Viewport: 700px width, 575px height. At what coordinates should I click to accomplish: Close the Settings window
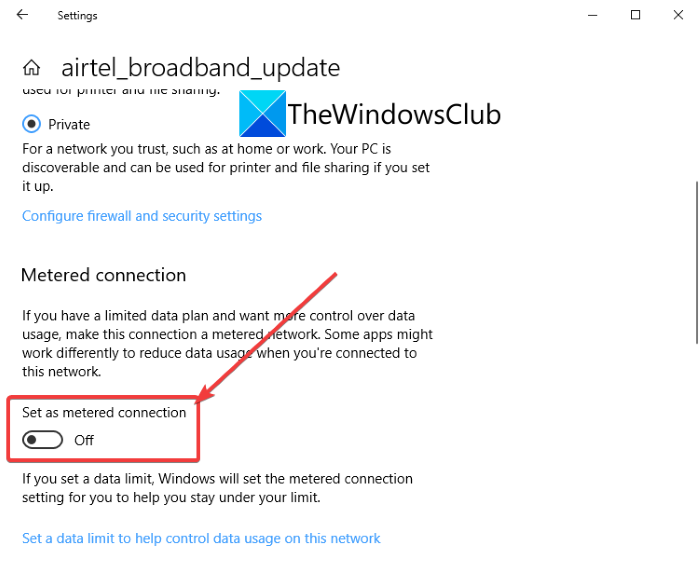pyautogui.click(x=680, y=15)
